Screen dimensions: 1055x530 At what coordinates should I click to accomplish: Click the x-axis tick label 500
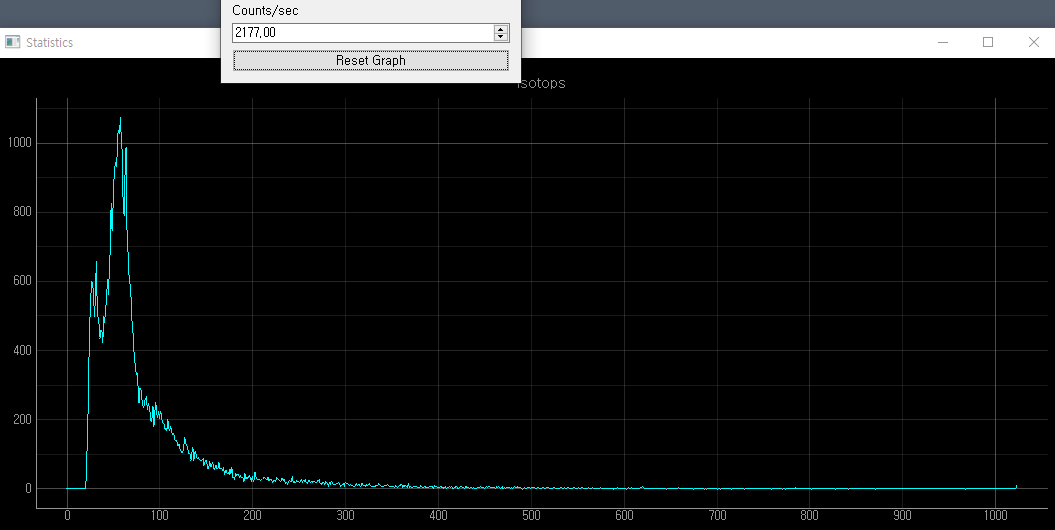coord(531,516)
